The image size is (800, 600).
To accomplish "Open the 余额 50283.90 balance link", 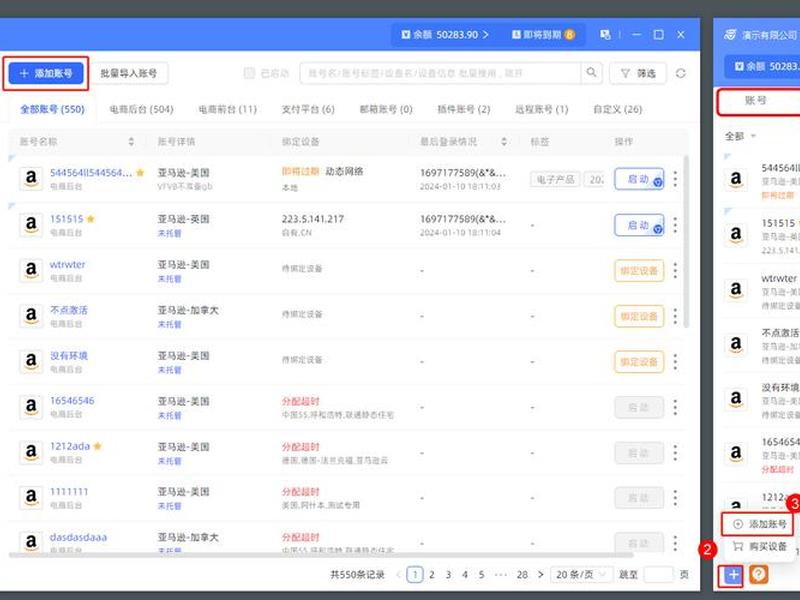I will [x=444, y=35].
